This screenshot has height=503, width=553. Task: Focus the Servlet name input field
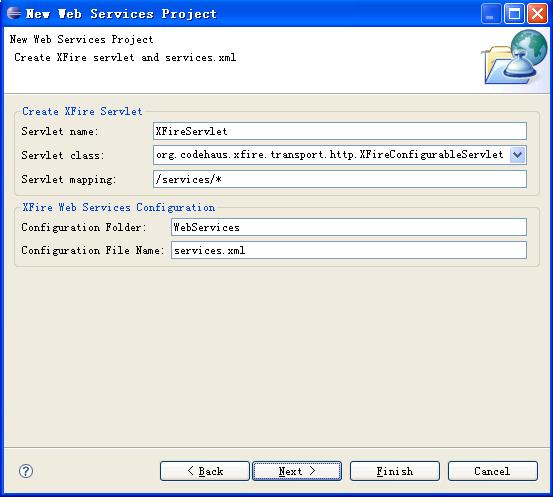click(340, 131)
